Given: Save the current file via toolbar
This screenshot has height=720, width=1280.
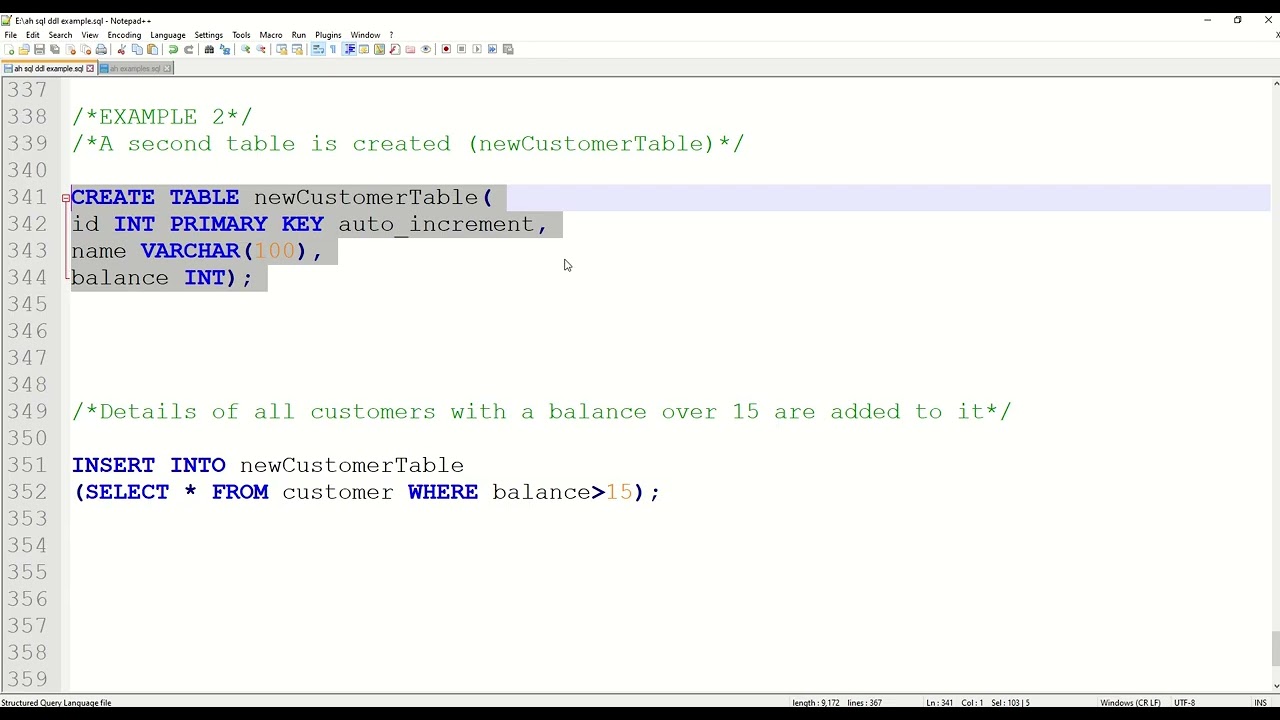Looking at the screenshot, I should (x=39, y=49).
